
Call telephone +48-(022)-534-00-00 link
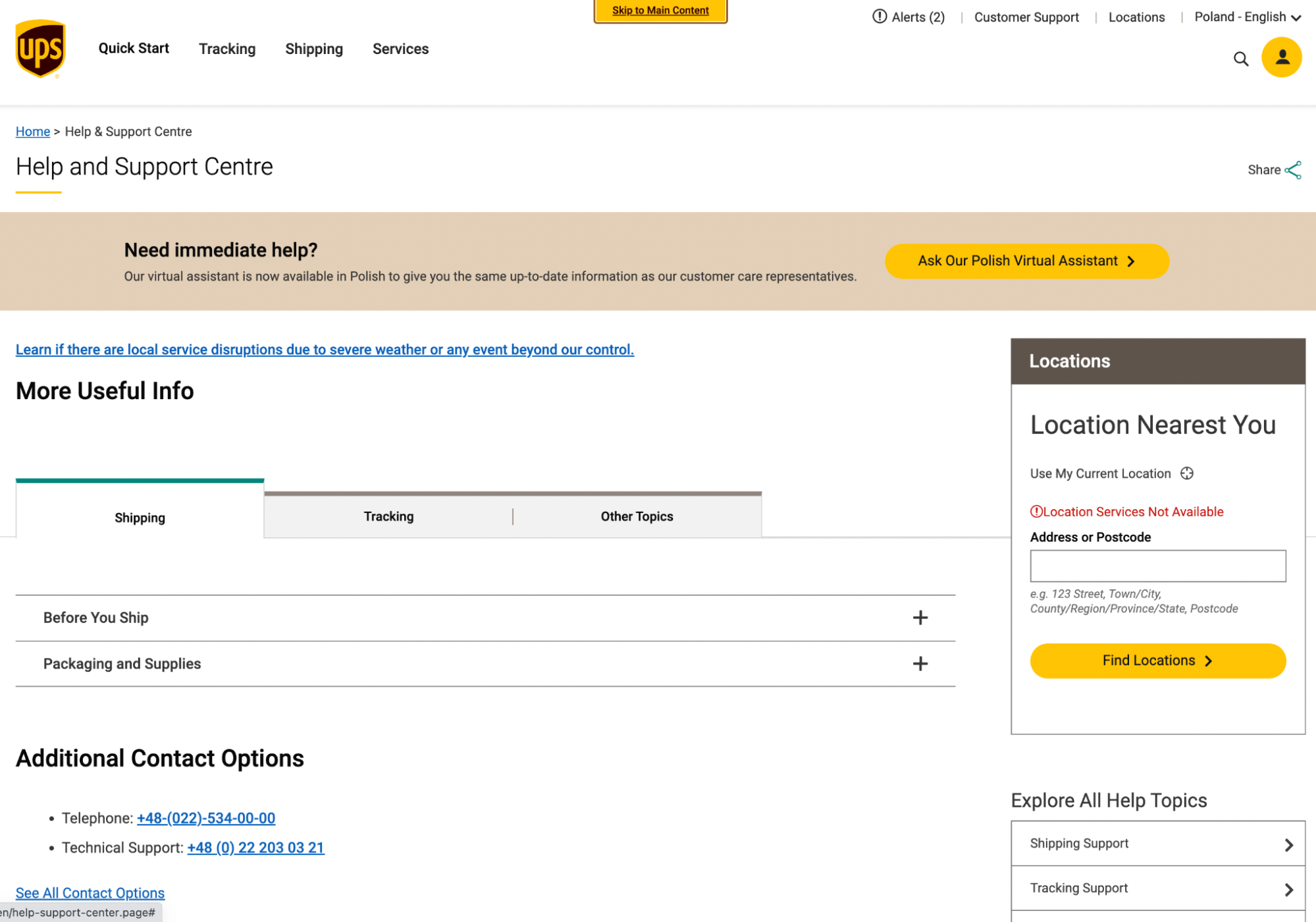[x=206, y=818]
